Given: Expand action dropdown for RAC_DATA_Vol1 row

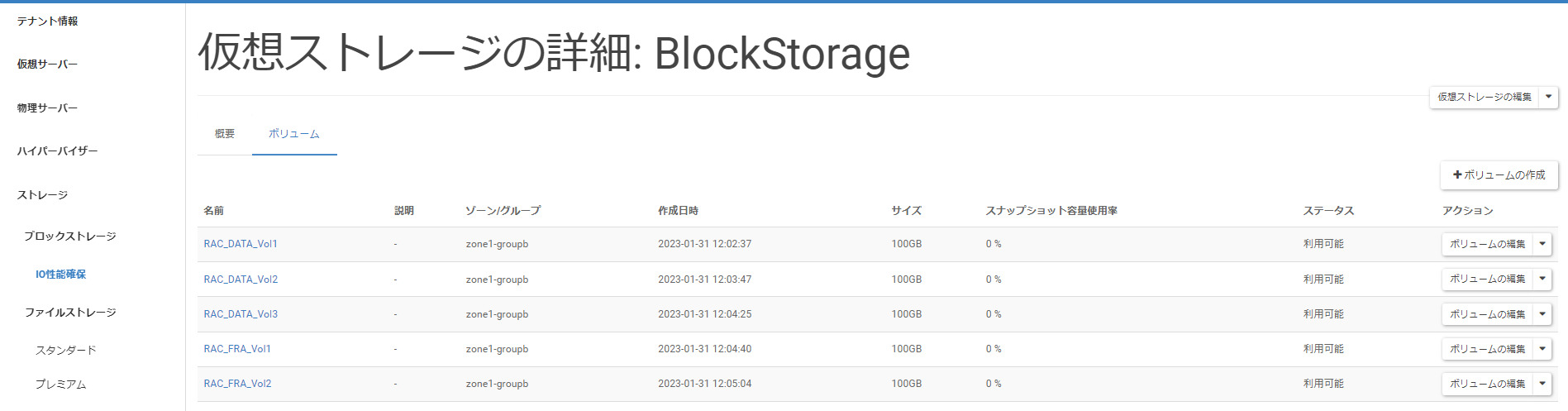Looking at the screenshot, I should (x=1542, y=244).
